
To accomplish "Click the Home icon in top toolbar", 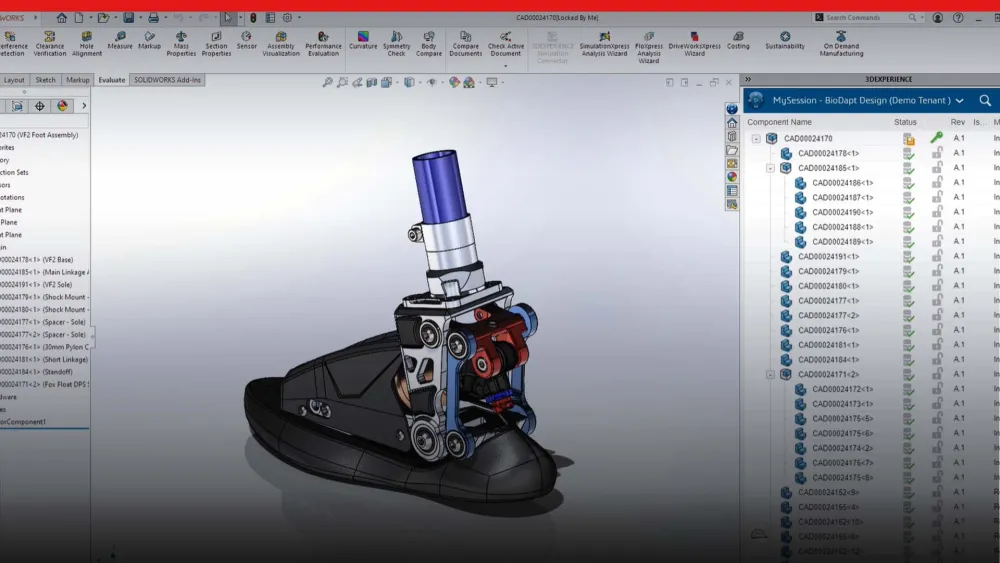I will tap(61, 17).
